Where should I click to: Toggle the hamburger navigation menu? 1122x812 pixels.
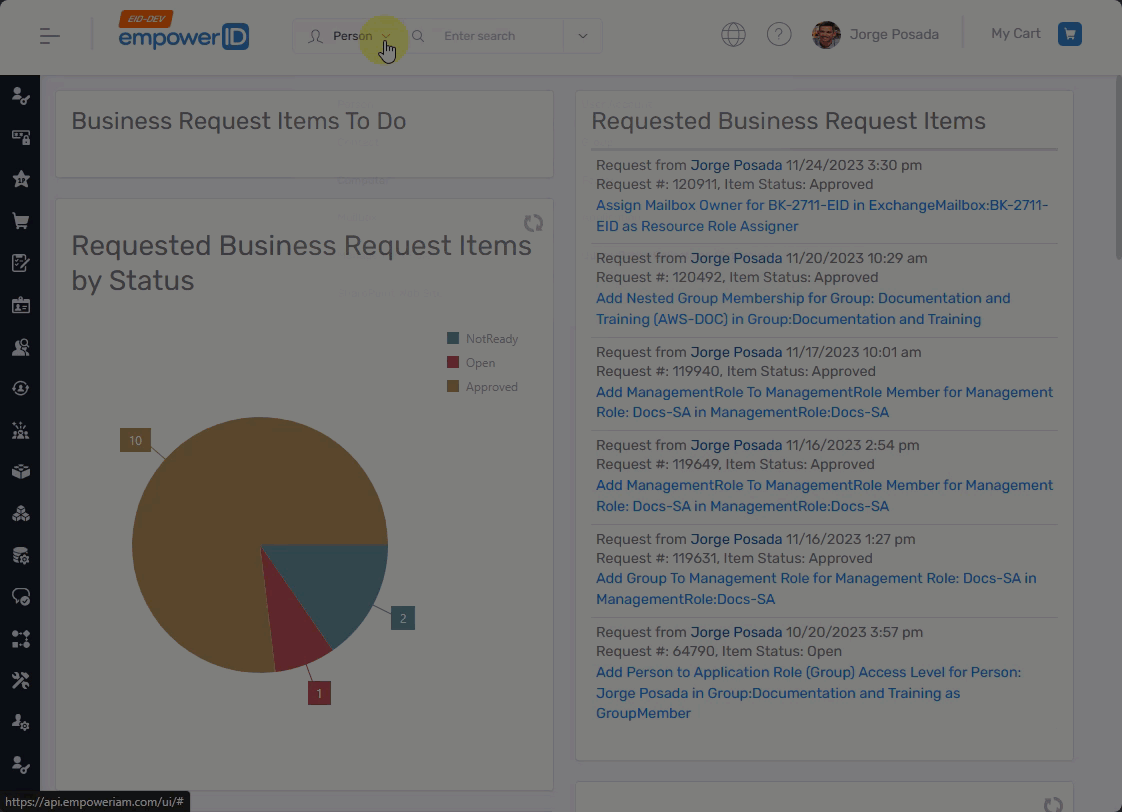(x=50, y=36)
